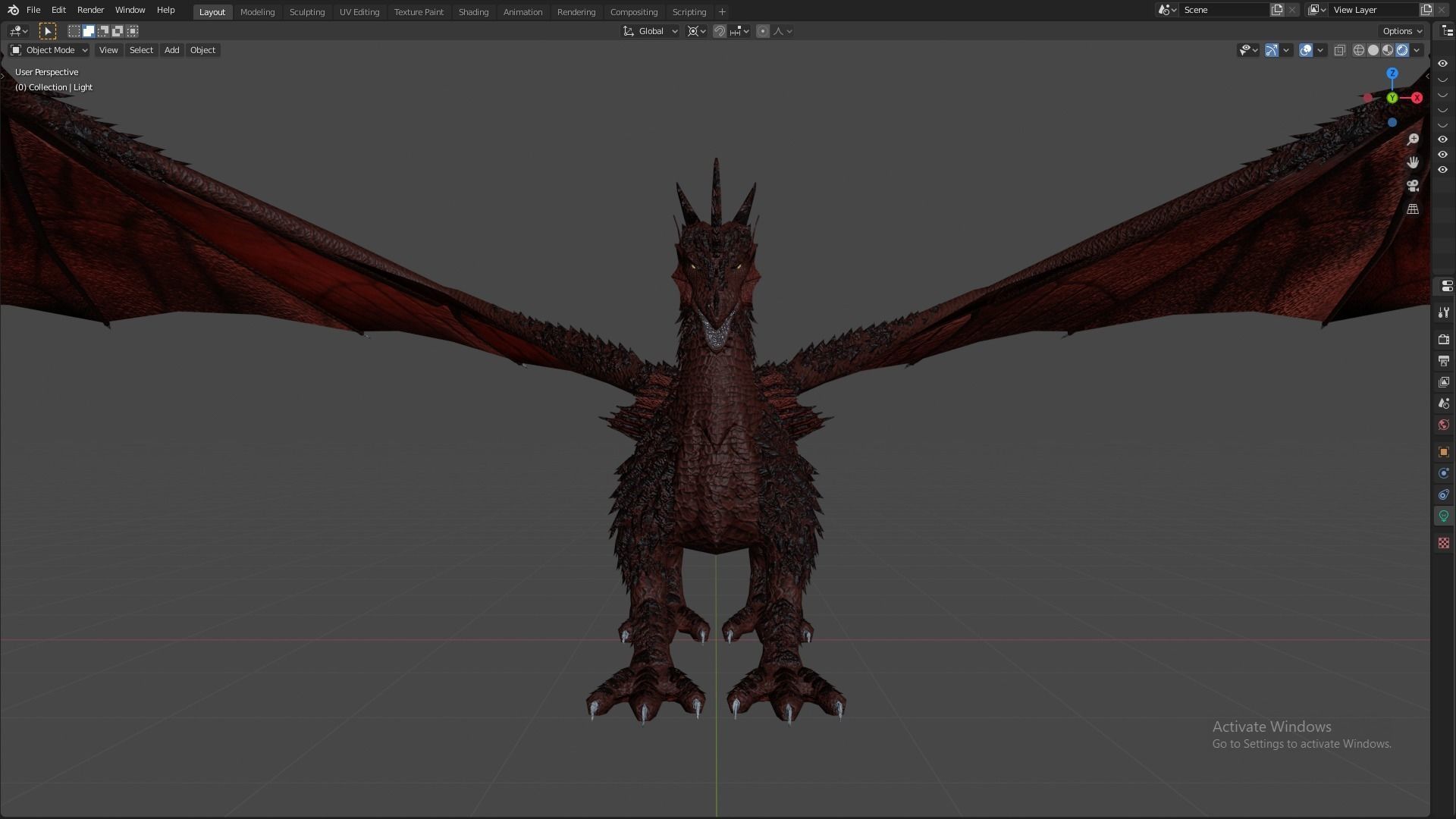Click the Y axis on navigation gizmo
This screenshot has height=819, width=1456.
coord(1392,98)
